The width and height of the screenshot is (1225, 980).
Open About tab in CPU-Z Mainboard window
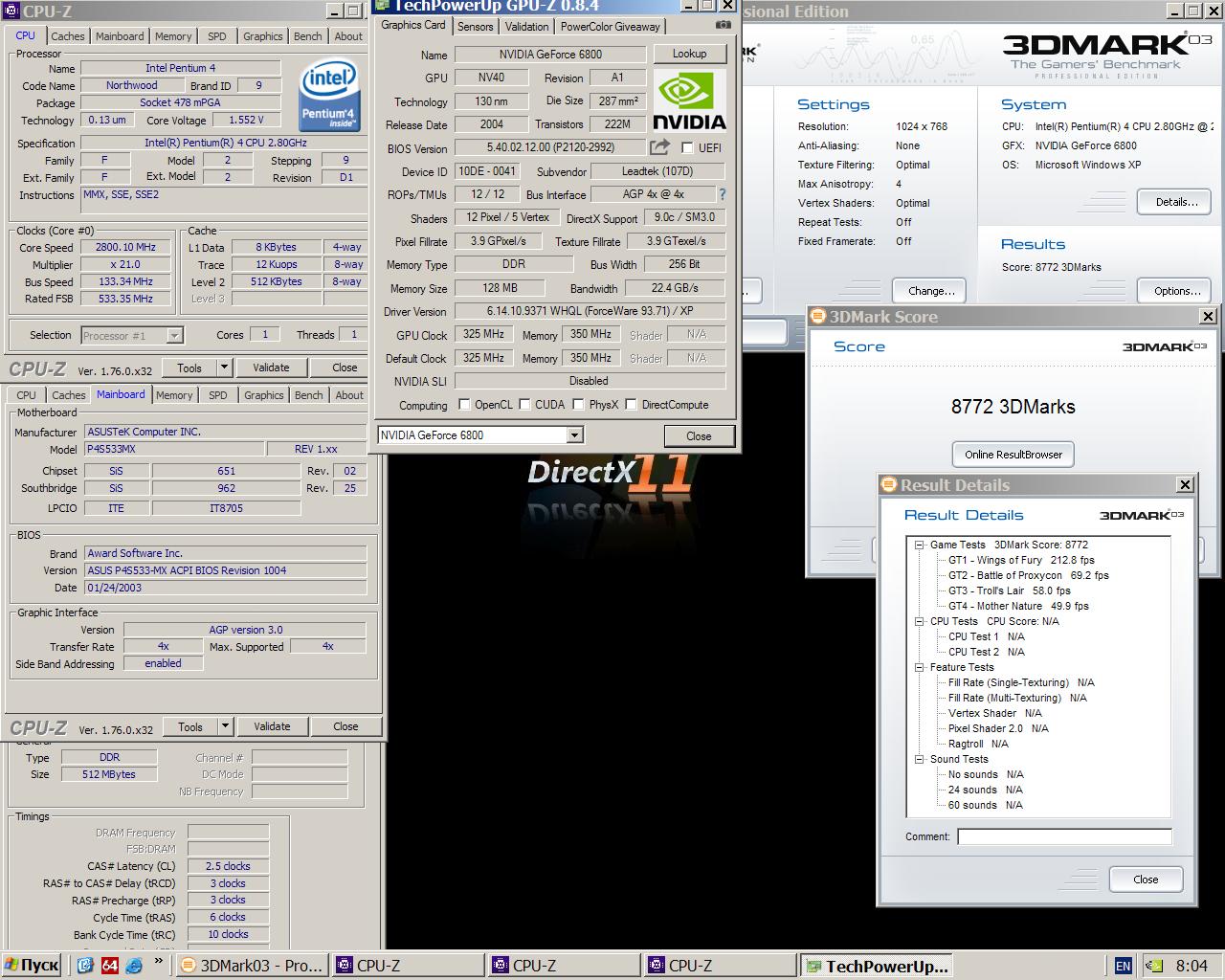tap(349, 395)
